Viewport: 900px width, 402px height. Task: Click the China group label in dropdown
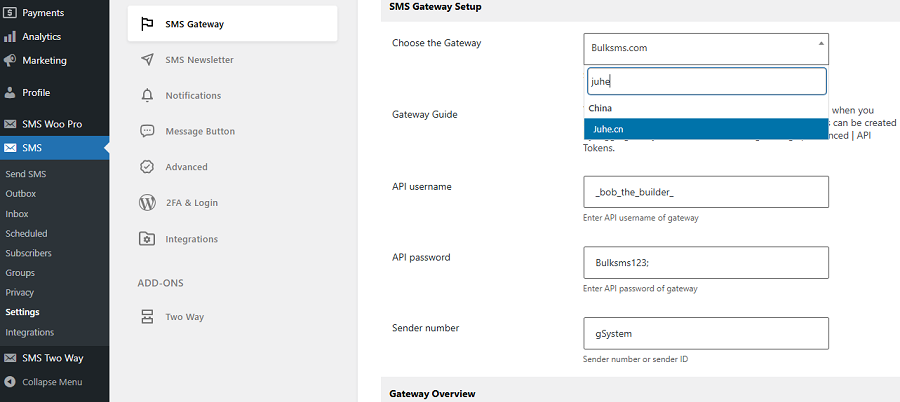click(x=600, y=108)
